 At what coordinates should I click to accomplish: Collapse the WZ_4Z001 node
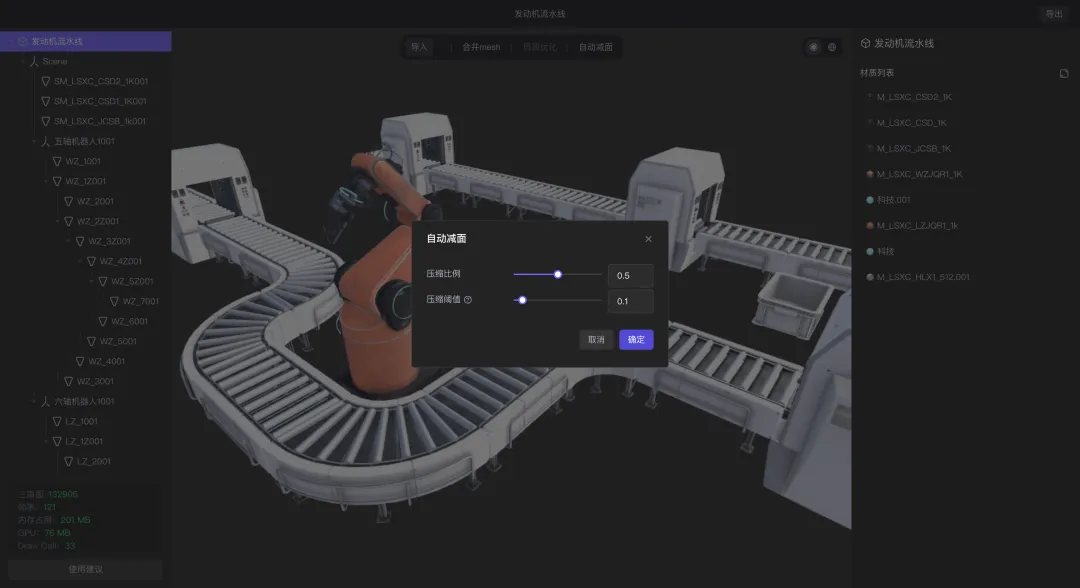click(x=80, y=261)
